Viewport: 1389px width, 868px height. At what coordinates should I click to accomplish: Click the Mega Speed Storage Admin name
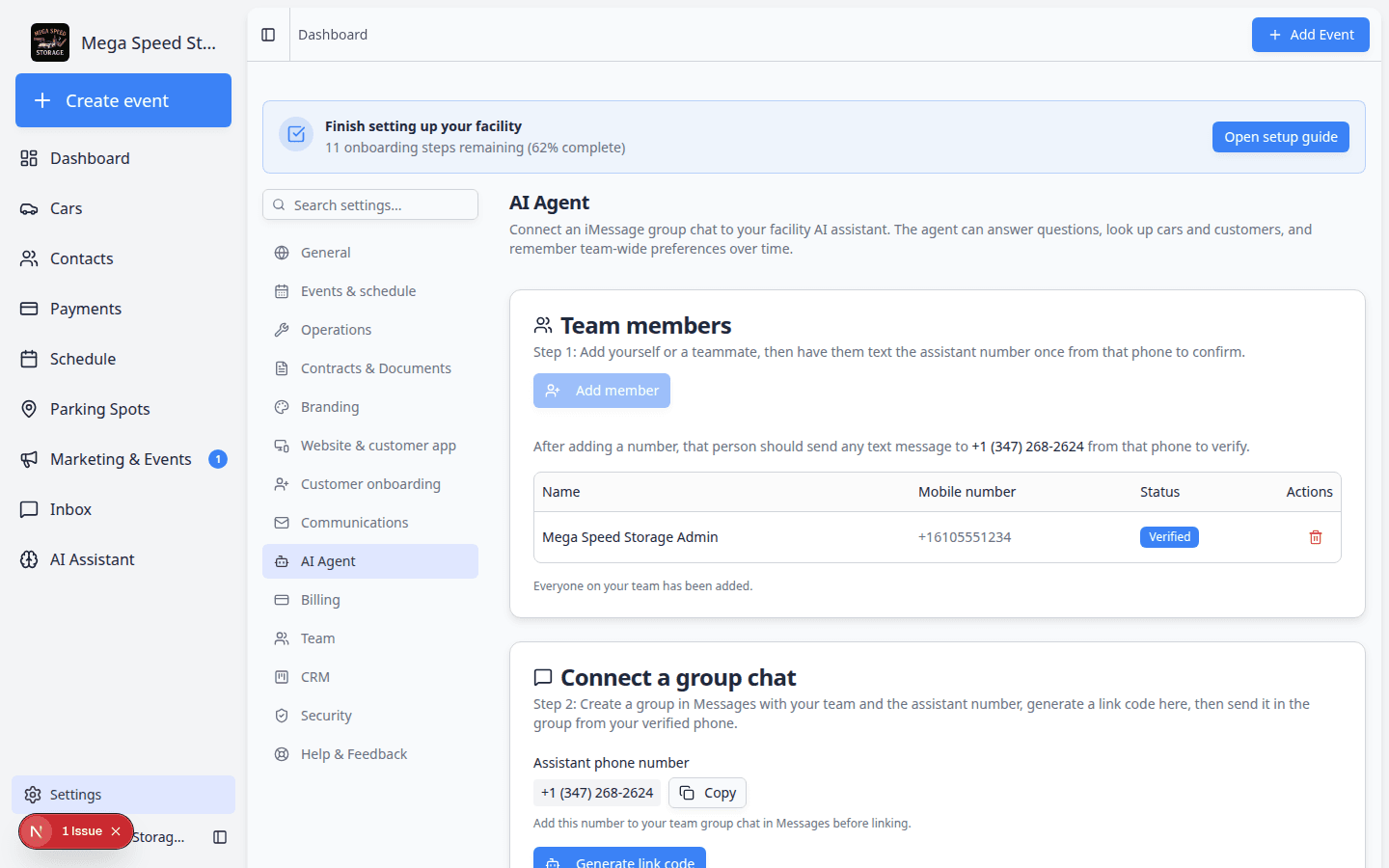[x=630, y=537]
